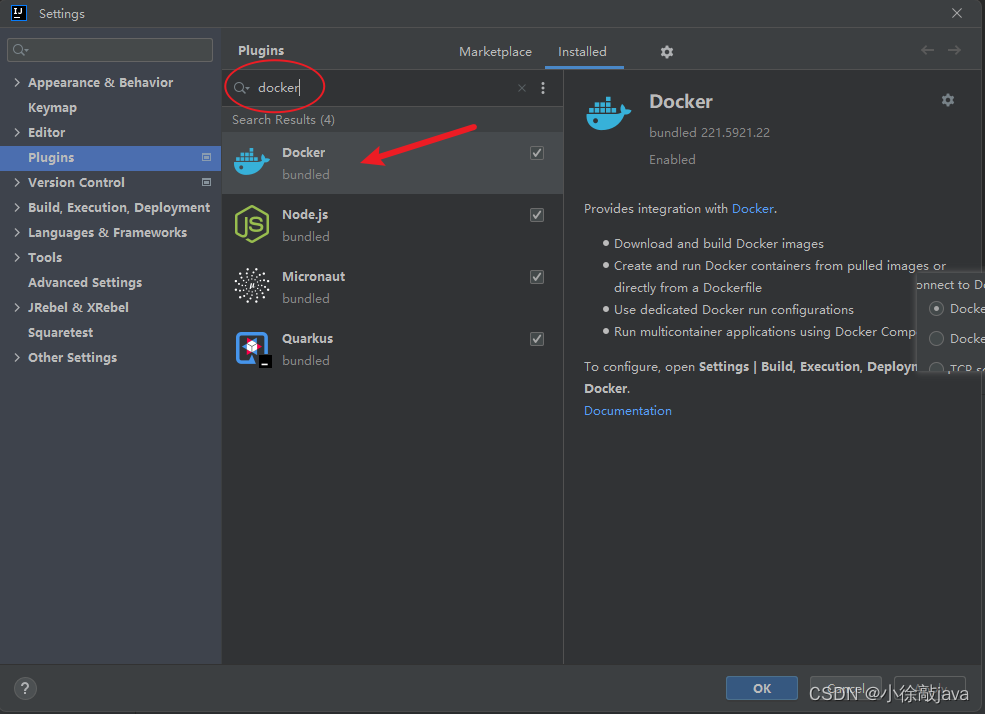Click the settings search field
Viewport: 985px width, 714px height.
[110, 50]
